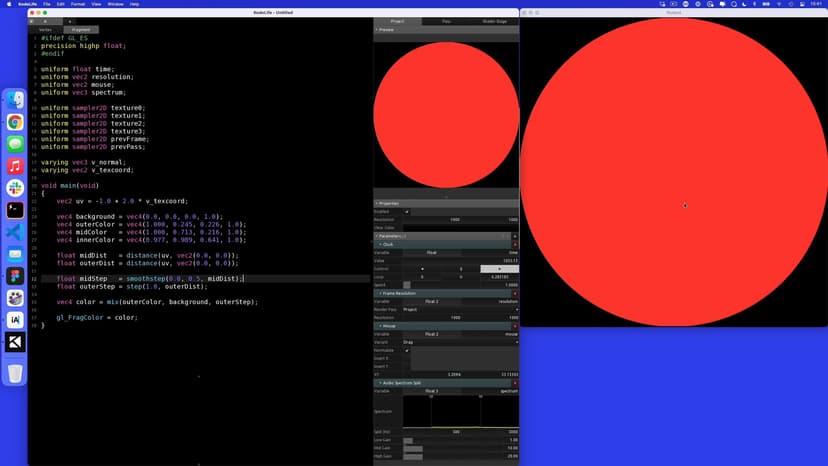
Task: Open the Trash in the dock
Action: (x=15, y=373)
